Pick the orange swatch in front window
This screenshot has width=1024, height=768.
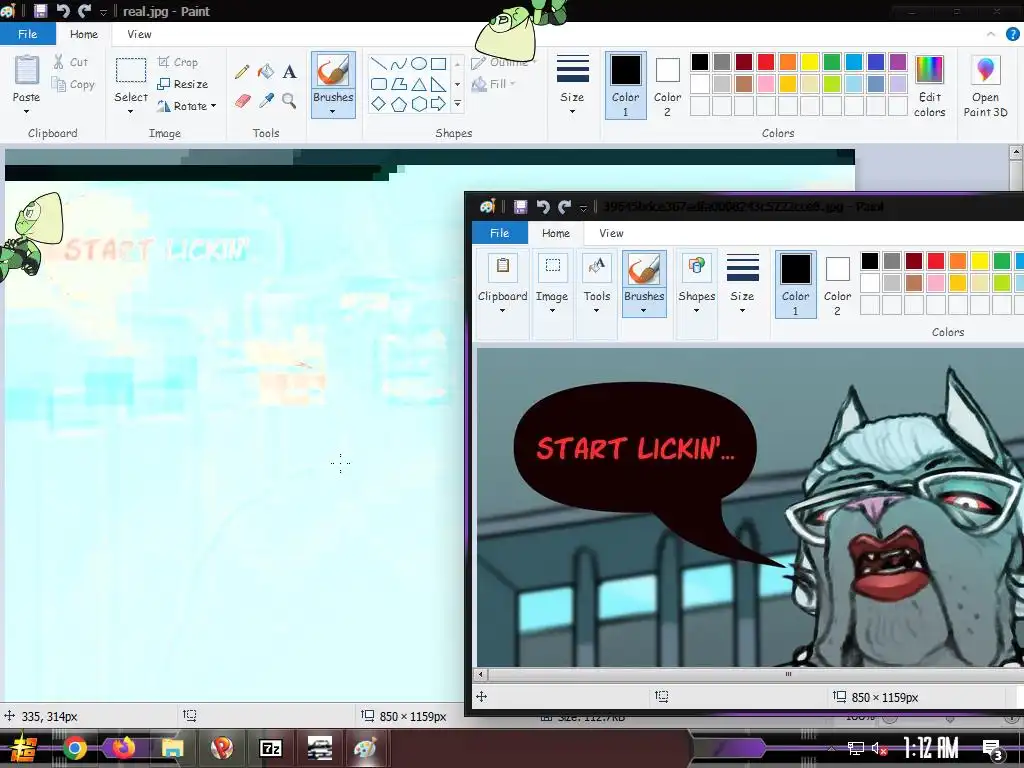tap(958, 261)
